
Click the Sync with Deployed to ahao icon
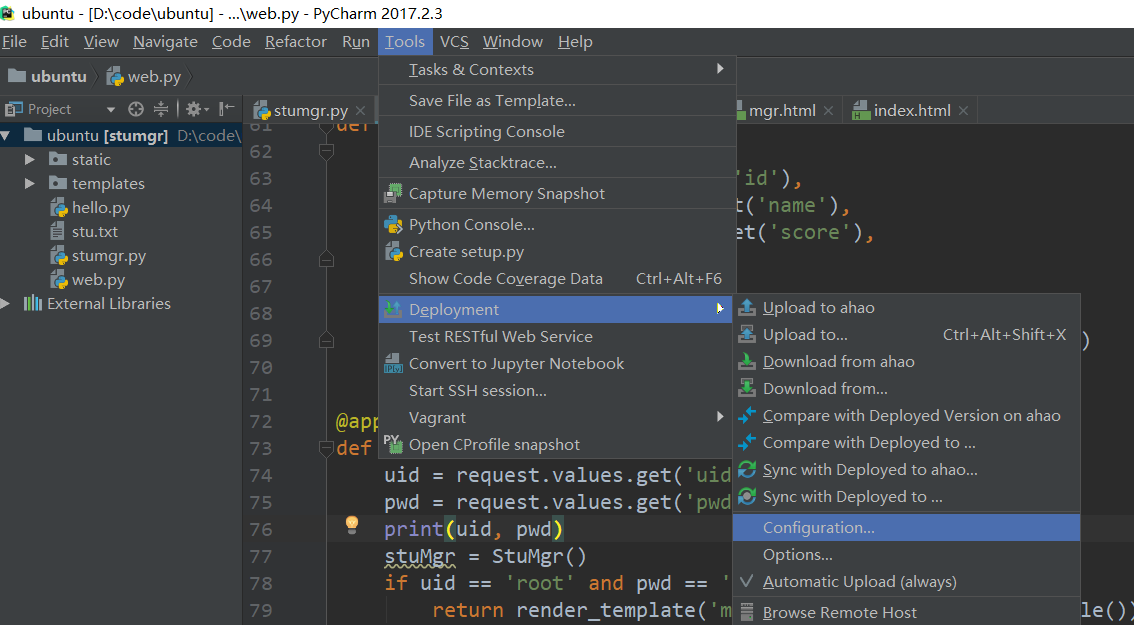747,470
